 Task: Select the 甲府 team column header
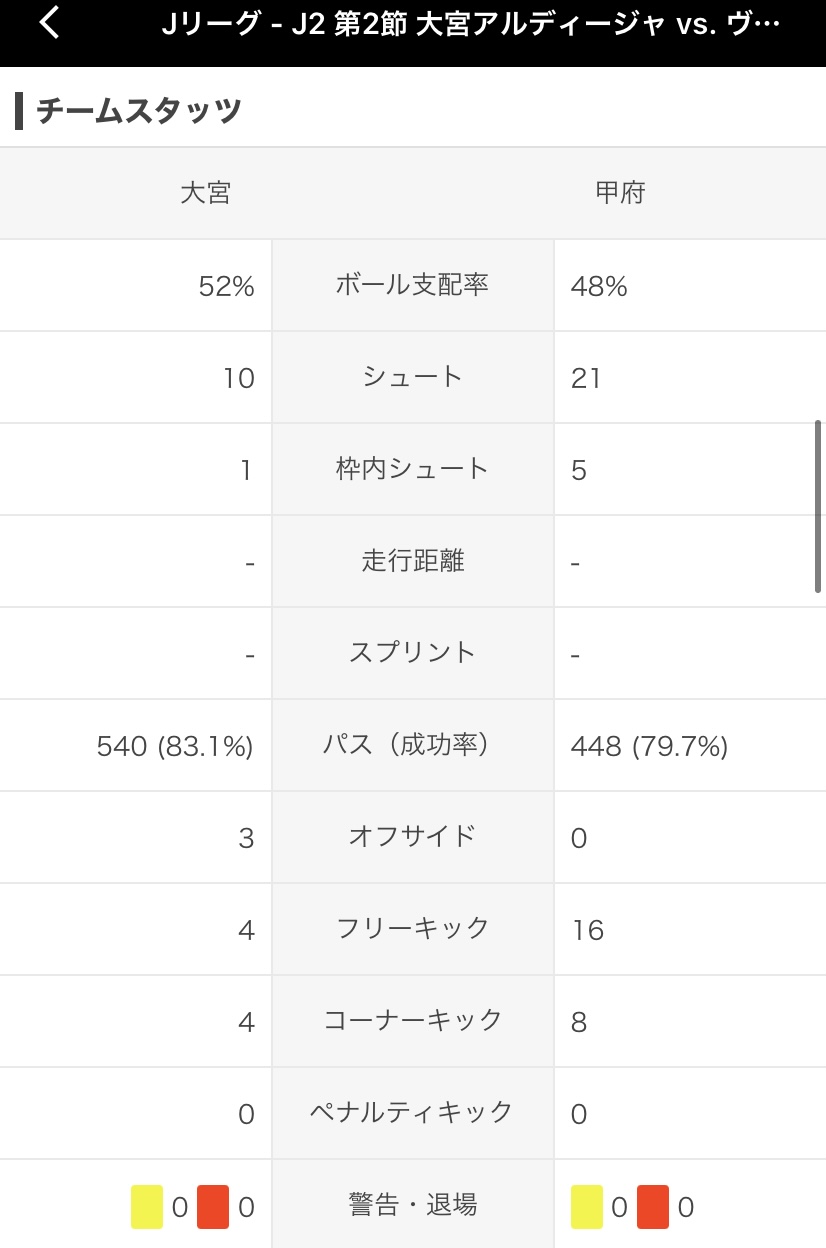point(620,192)
